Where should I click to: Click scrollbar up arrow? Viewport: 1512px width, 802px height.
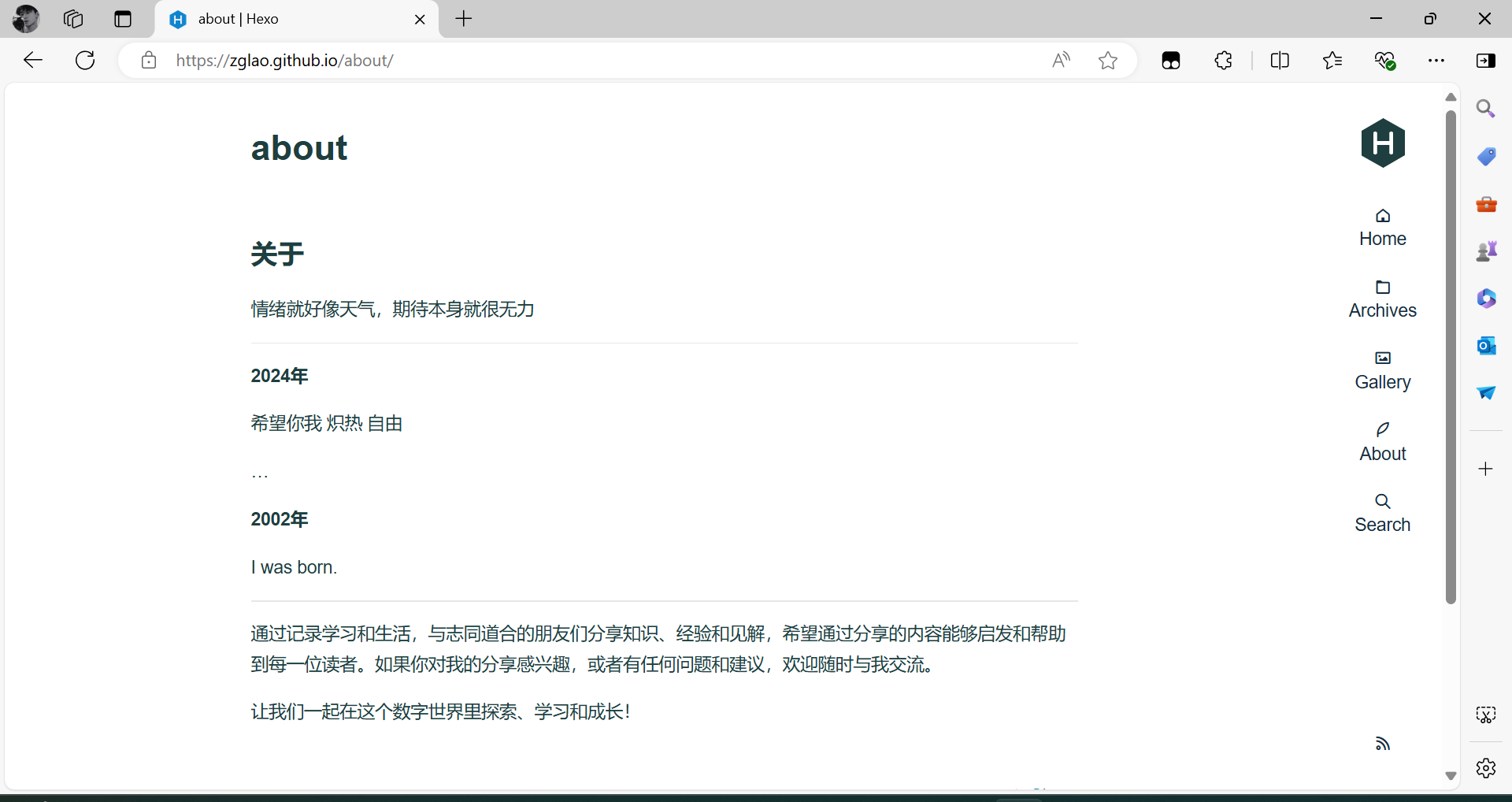point(1451,97)
